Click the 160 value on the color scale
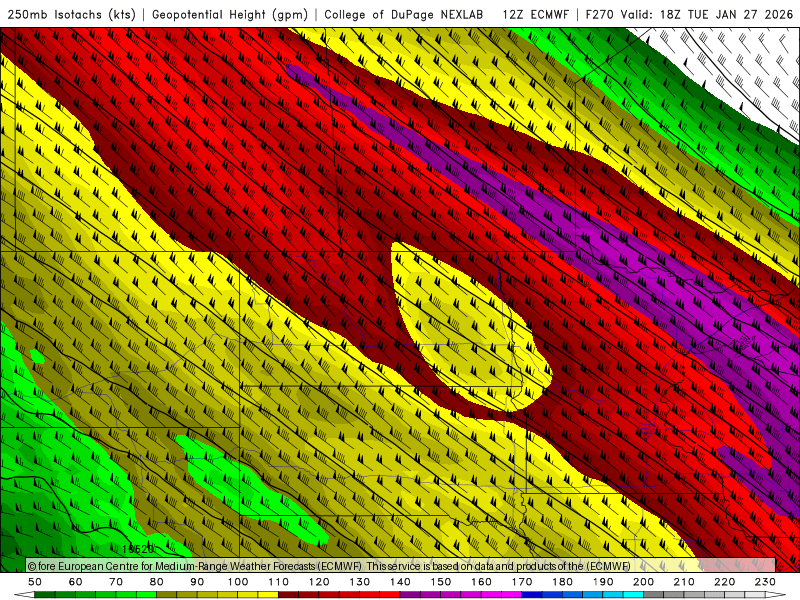Screen dimensions: 800x600 [481, 582]
